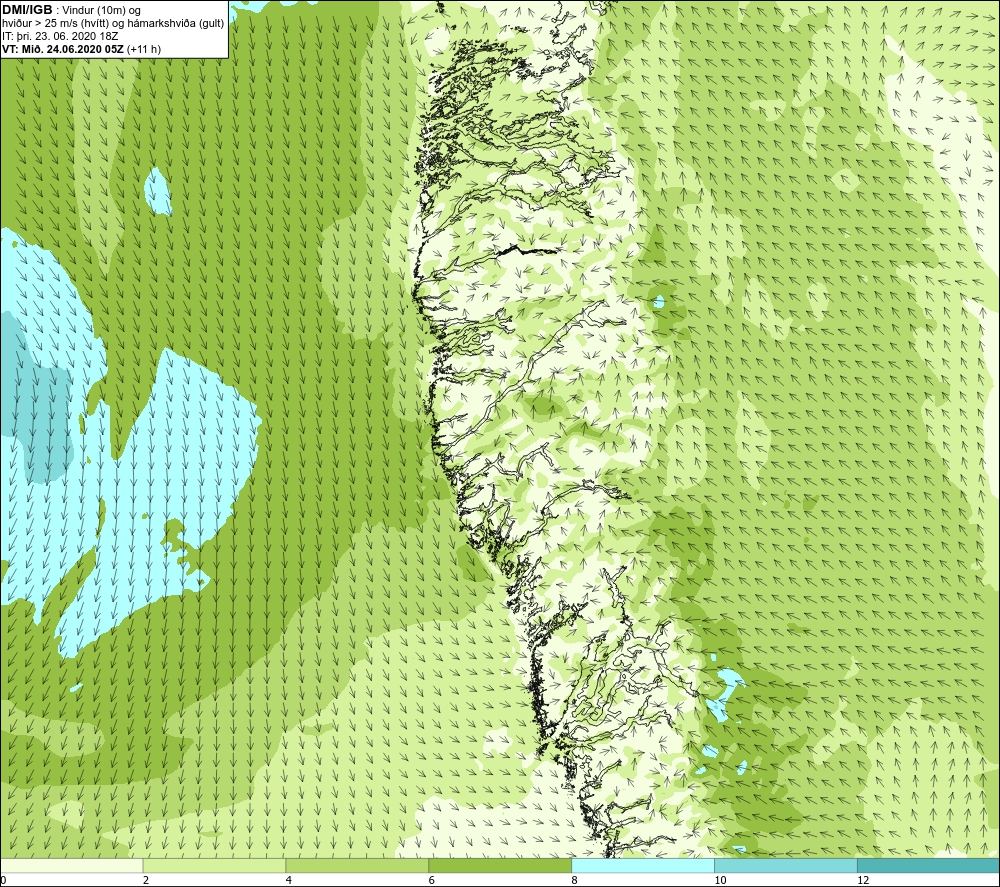Click the "4" label on the wind scale
Image resolution: width=1000 pixels, height=887 pixels.
point(289,880)
